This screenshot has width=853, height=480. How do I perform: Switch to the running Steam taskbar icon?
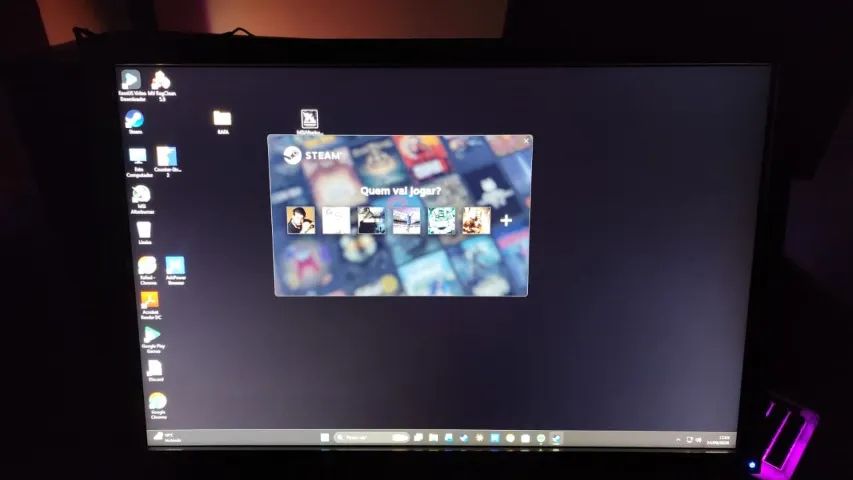point(556,438)
